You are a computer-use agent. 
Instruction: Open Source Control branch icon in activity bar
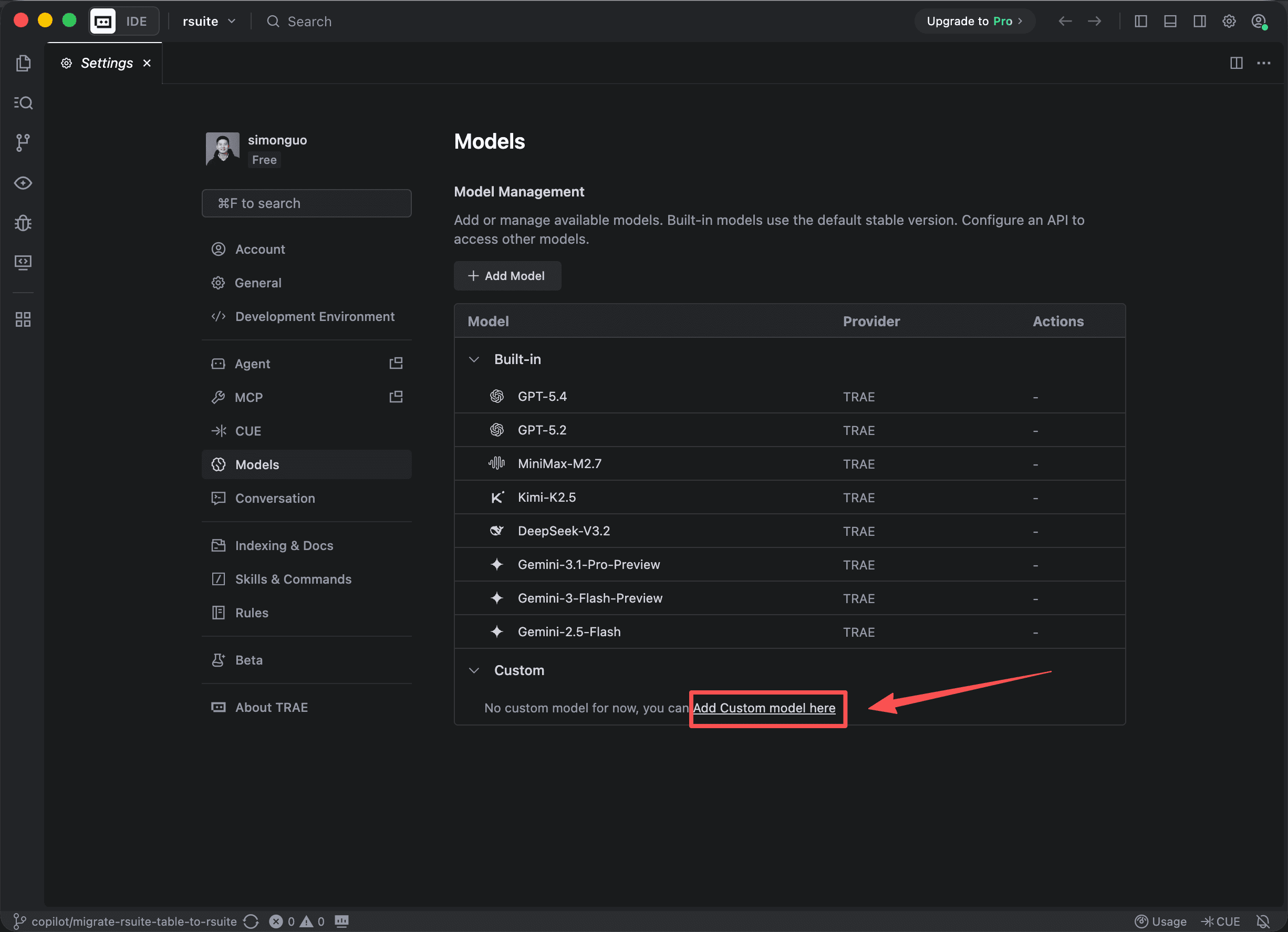pyautogui.click(x=23, y=142)
